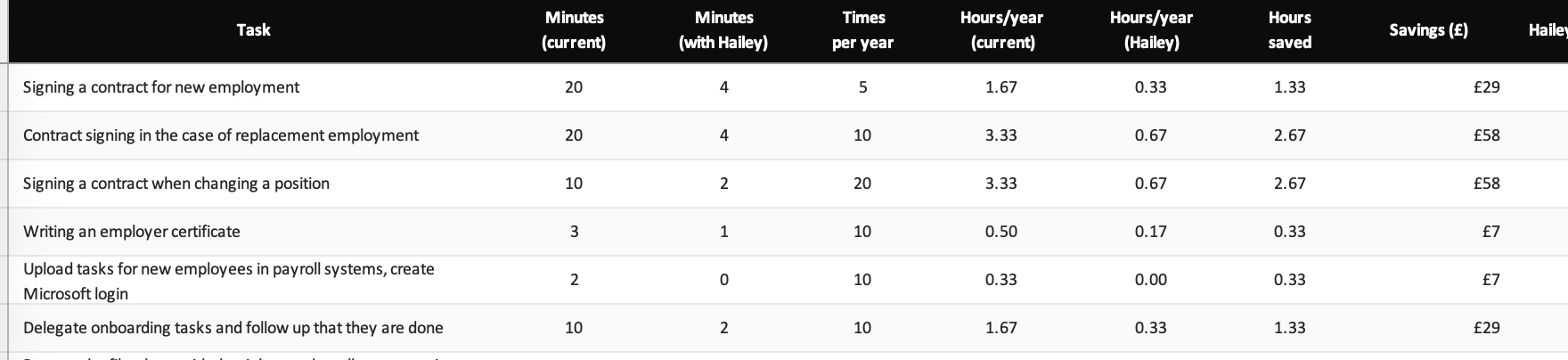Click the £29 savings for new employment contract

point(1486,87)
